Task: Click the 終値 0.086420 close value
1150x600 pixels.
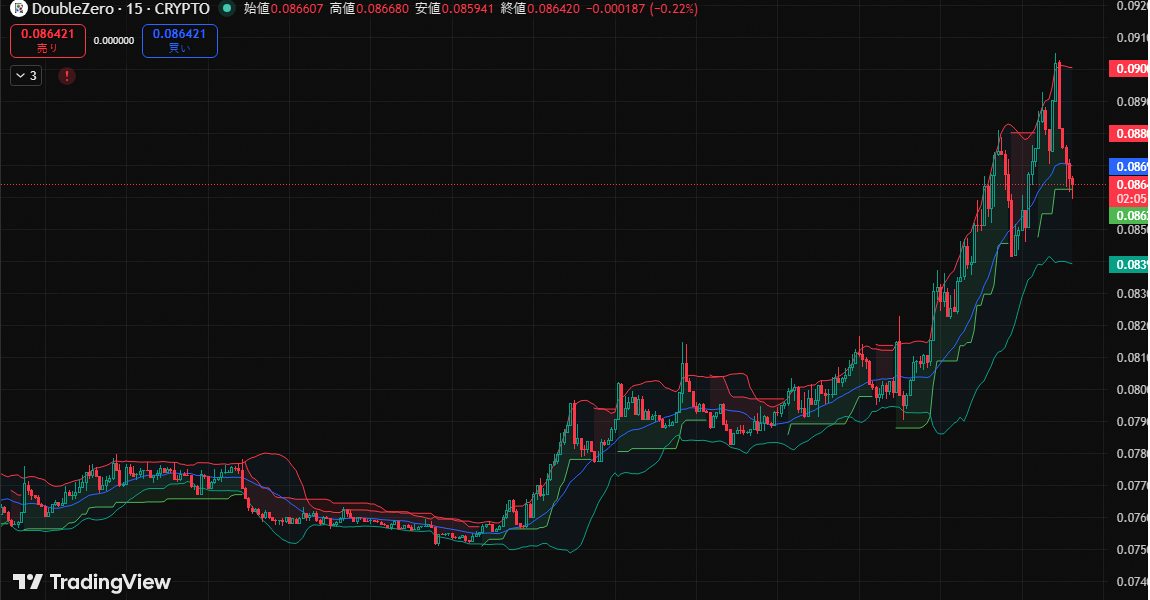Action: coord(540,9)
